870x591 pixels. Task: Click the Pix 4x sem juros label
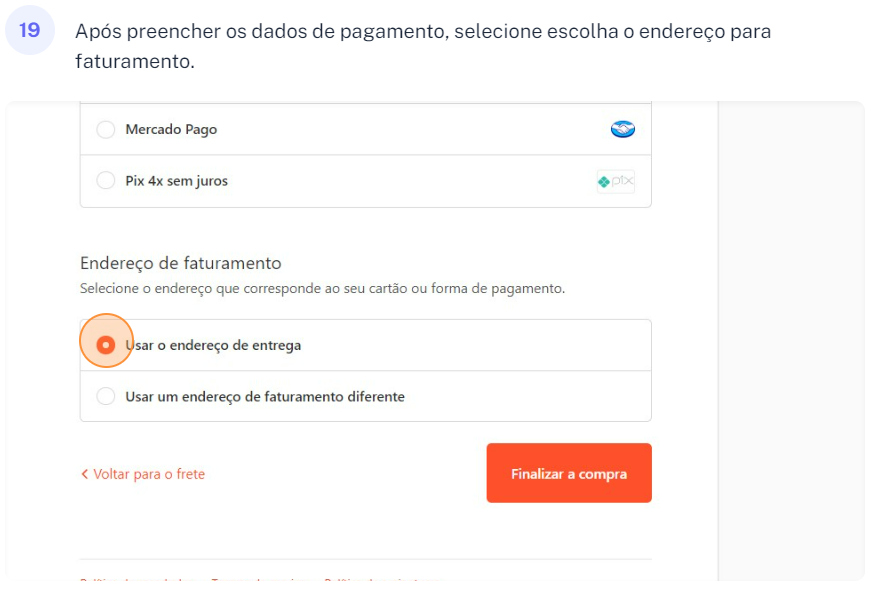pos(177,181)
